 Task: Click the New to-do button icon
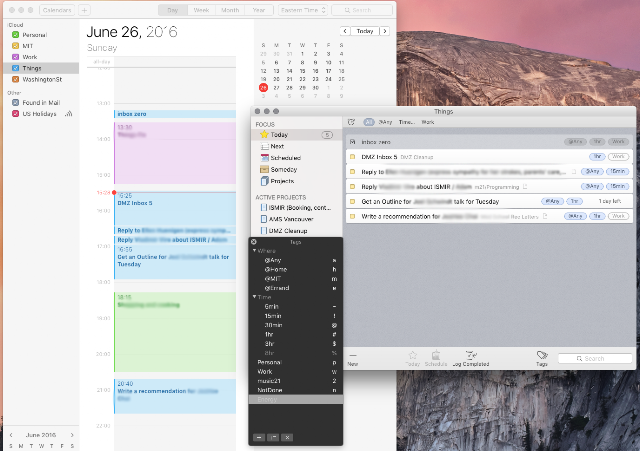(353, 355)
